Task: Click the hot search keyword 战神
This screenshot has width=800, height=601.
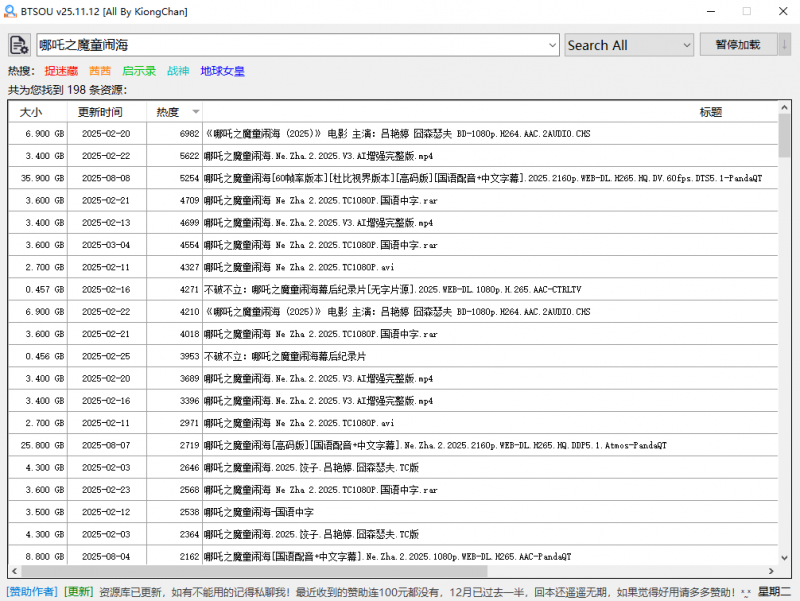Action: pos(178,71)
